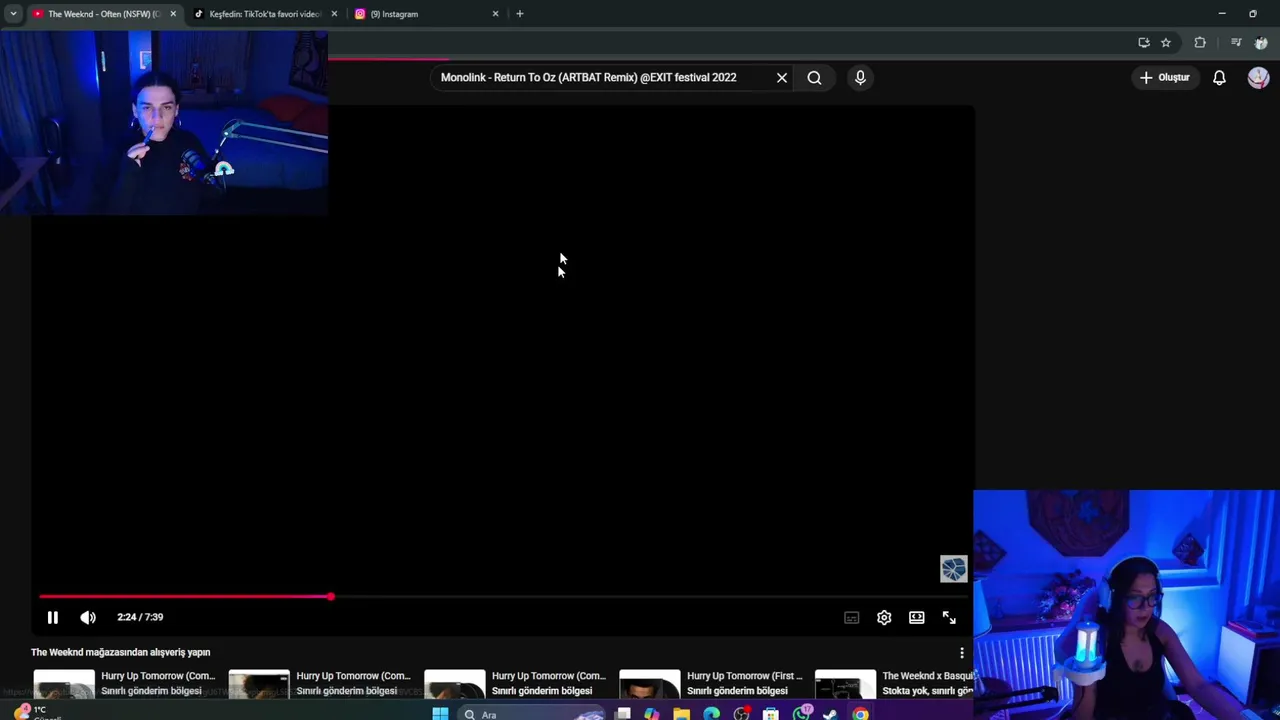Click the 2:24 / 7:39 time display
This screenshot has width=1280, height=720.
pyautogui.click(x=140, y=617)
